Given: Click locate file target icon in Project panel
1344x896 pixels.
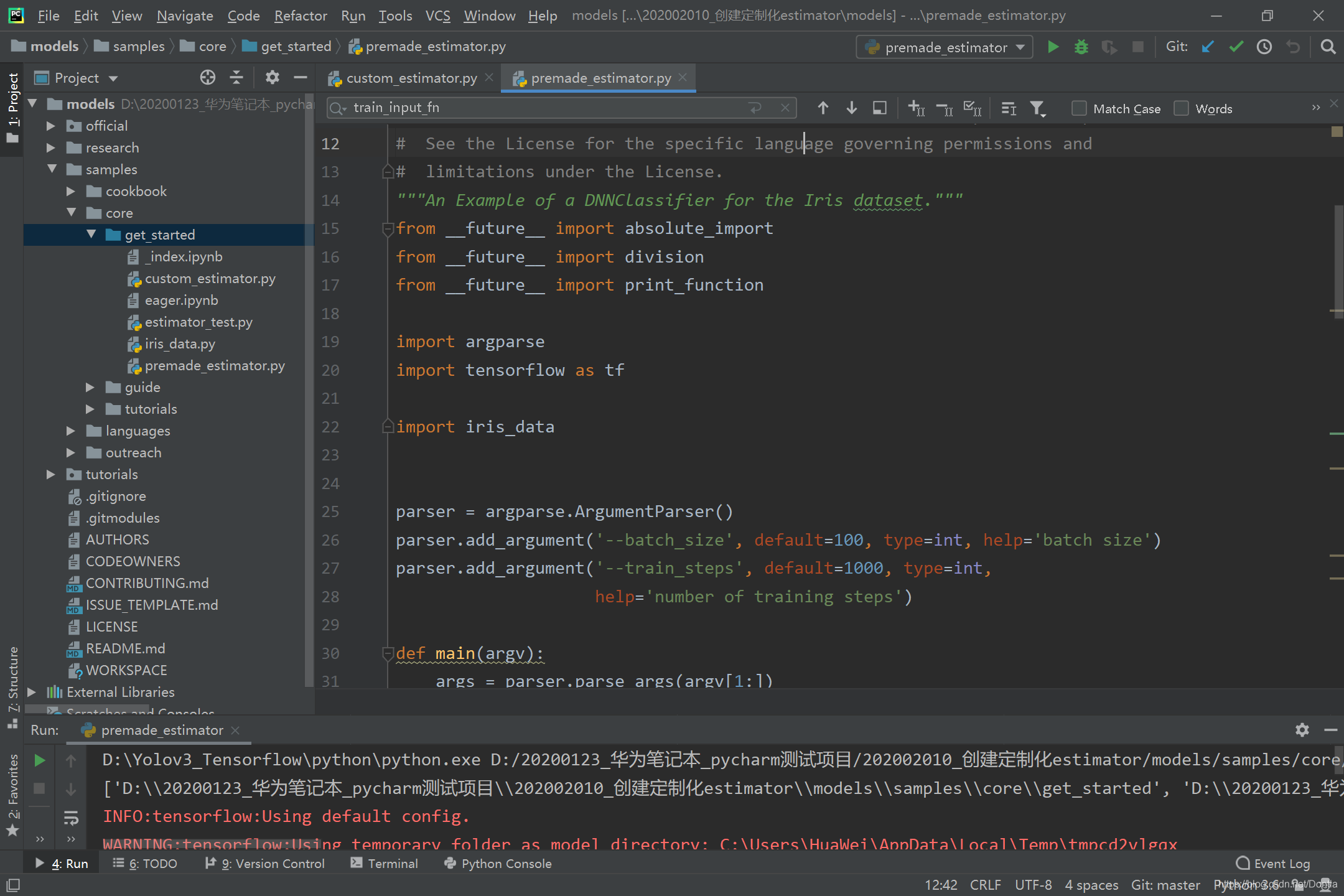Looking at the screenshot, I should 208,78.
